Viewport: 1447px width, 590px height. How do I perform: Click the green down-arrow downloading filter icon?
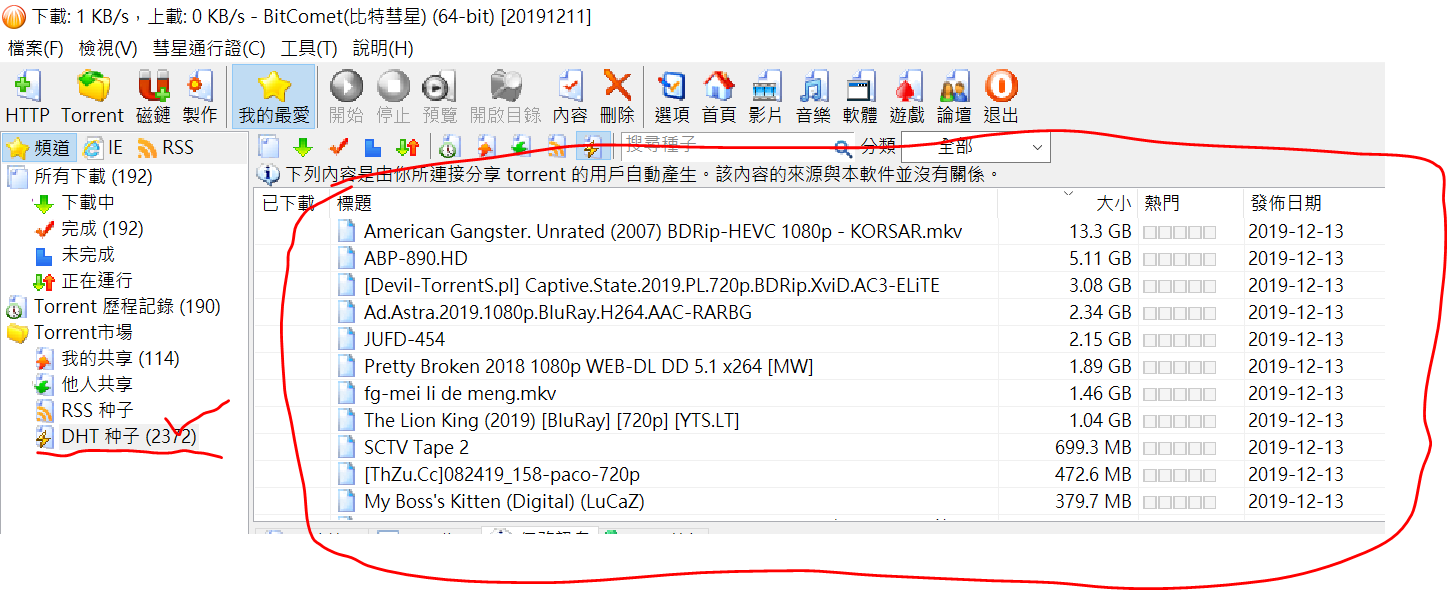click(x=302, y=147)
